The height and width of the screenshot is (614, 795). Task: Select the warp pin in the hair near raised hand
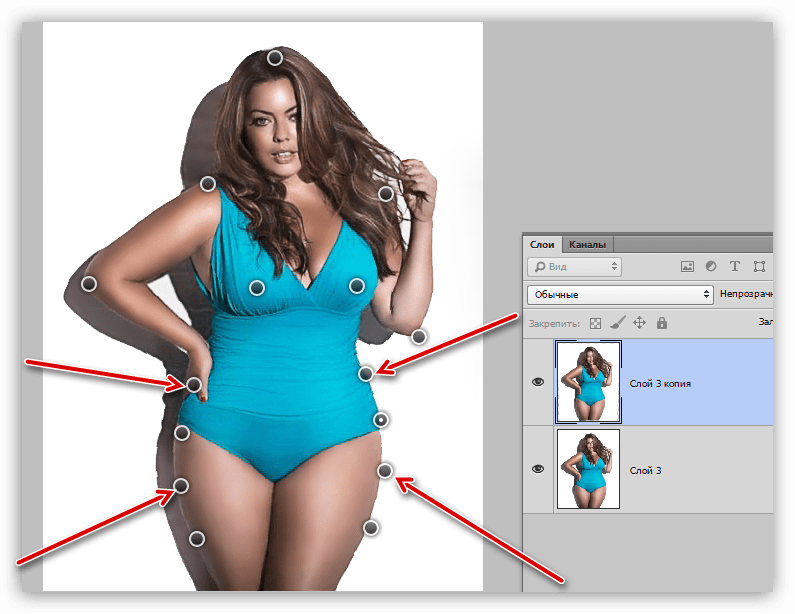386,194
